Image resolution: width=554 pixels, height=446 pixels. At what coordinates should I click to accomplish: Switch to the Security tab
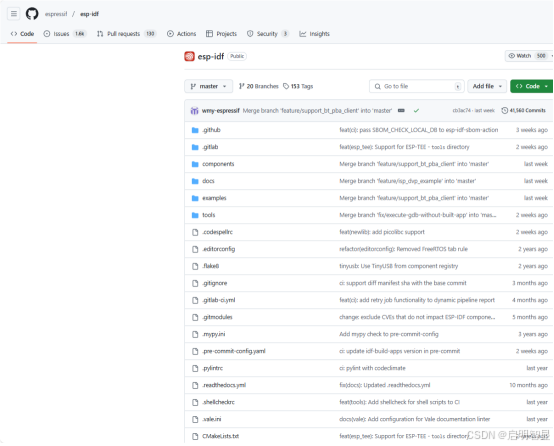(x=268, y=34)
